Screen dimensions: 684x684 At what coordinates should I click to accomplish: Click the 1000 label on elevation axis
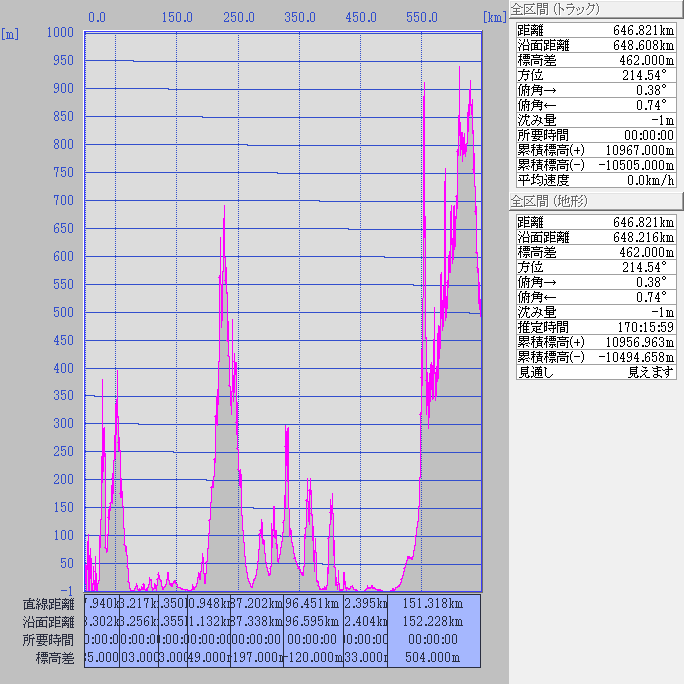coord(61,32)
